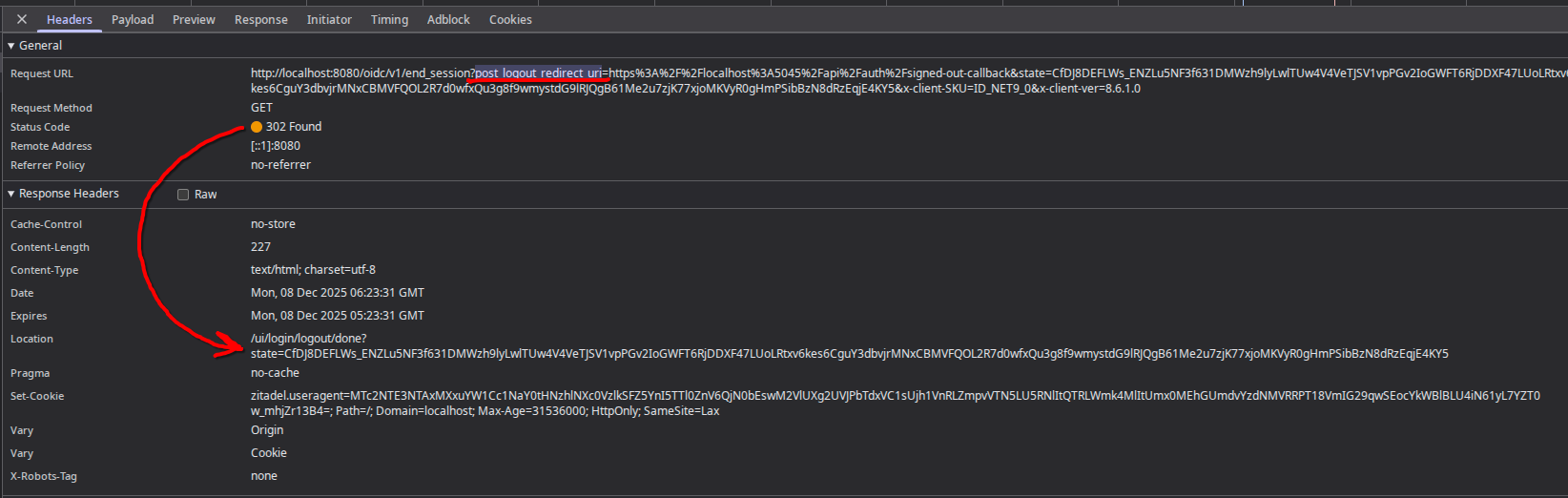The image size is (1568, 498).
Task: Select the Vary header name beside Cookie
Action: click(x=22, y=453)
